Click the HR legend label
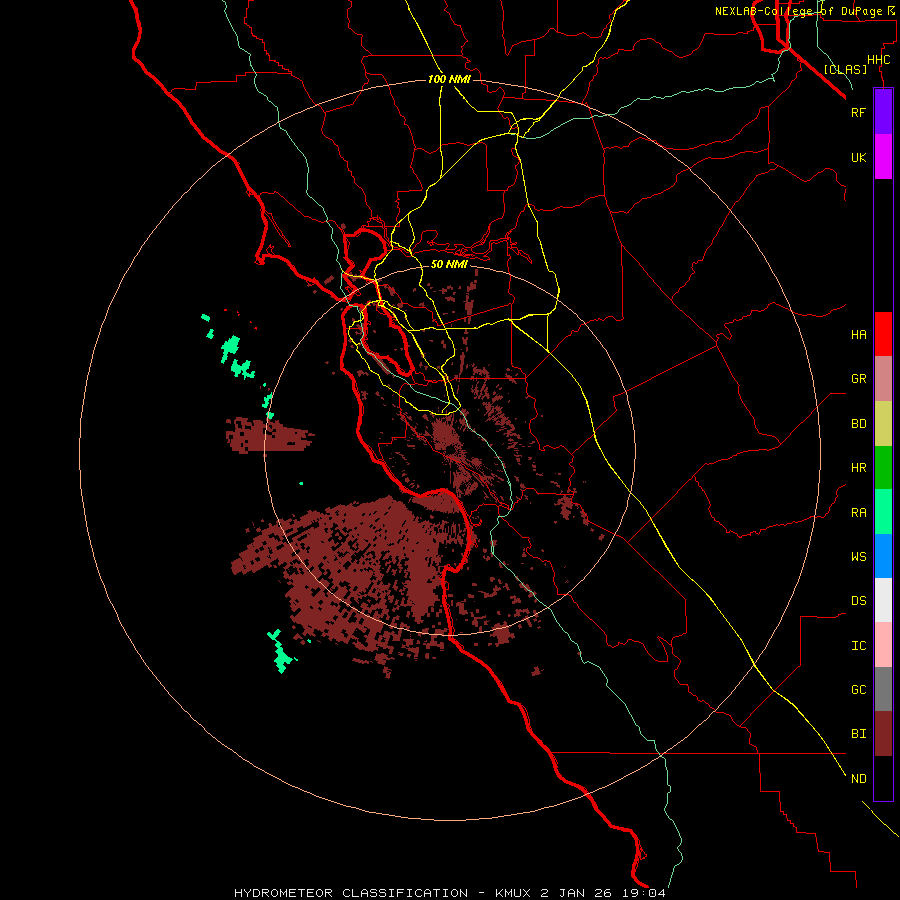The image size is (900, 900). coord(858,468)
